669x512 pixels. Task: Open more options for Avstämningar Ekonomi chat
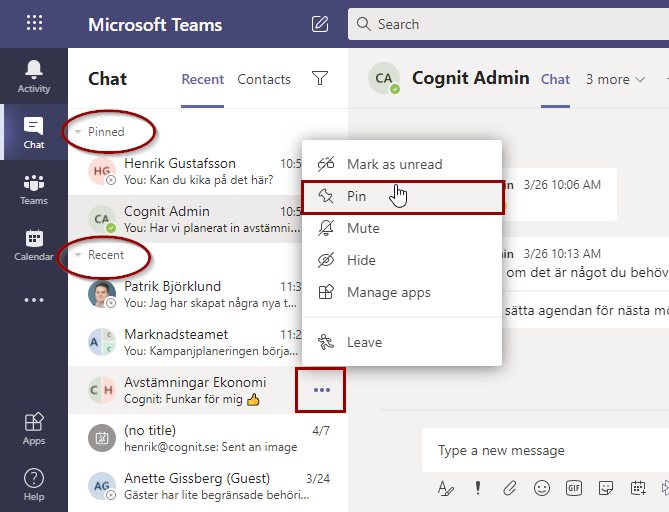click(321, 390)
